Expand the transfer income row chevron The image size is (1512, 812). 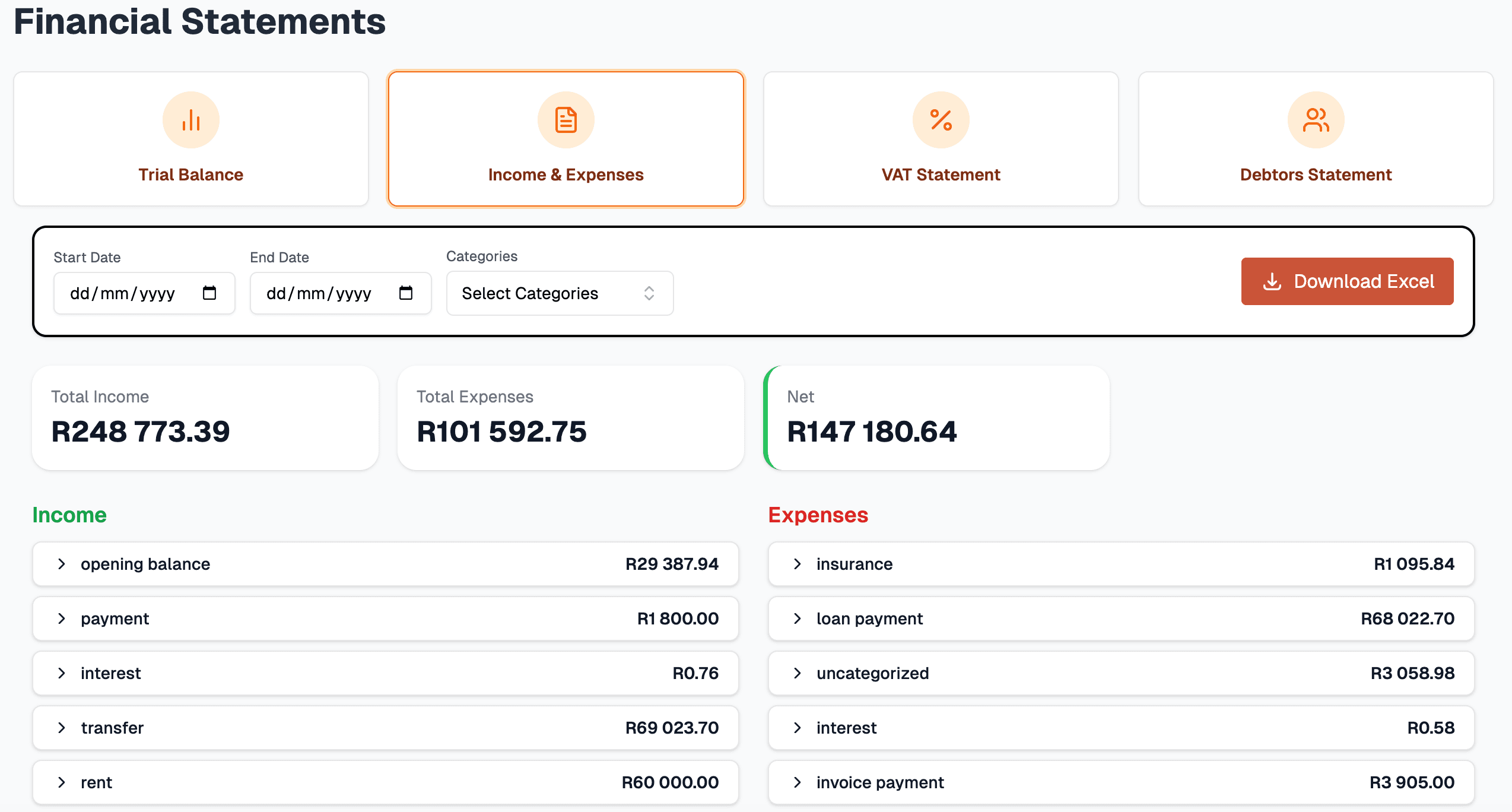click(61, 728)
